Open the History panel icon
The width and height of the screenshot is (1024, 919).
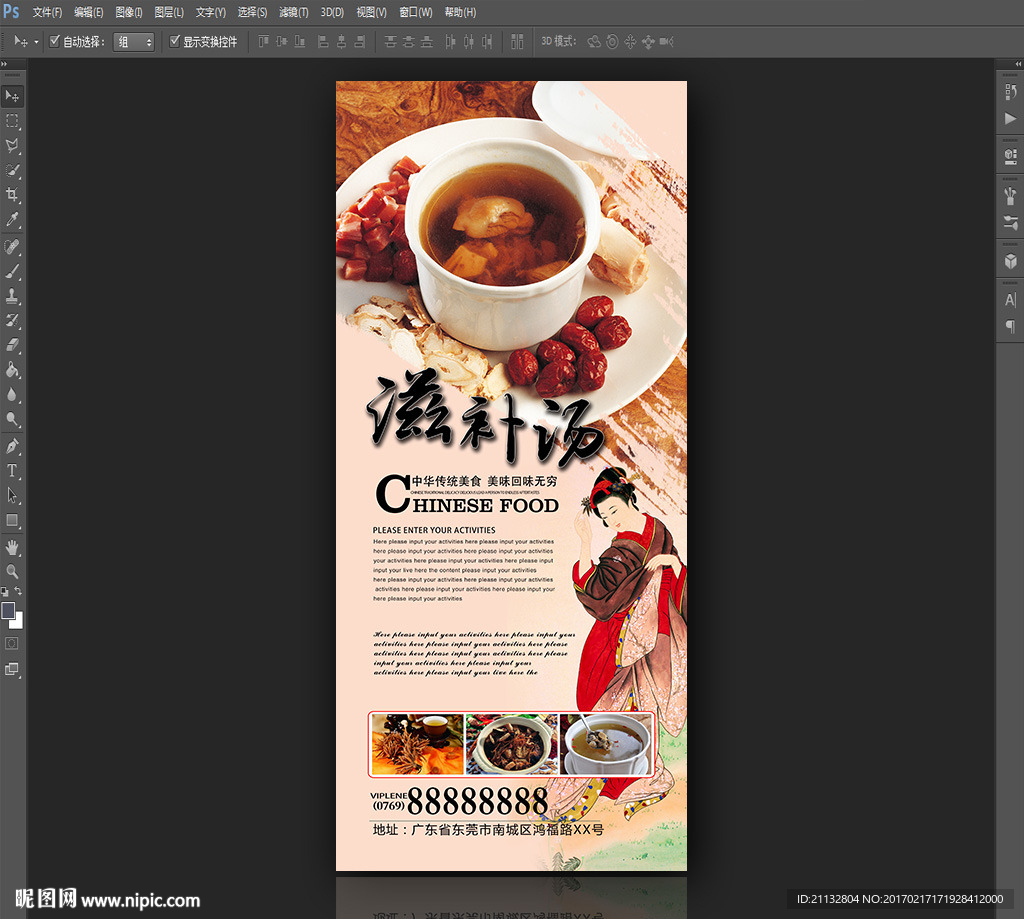(x=1010, y=92)
